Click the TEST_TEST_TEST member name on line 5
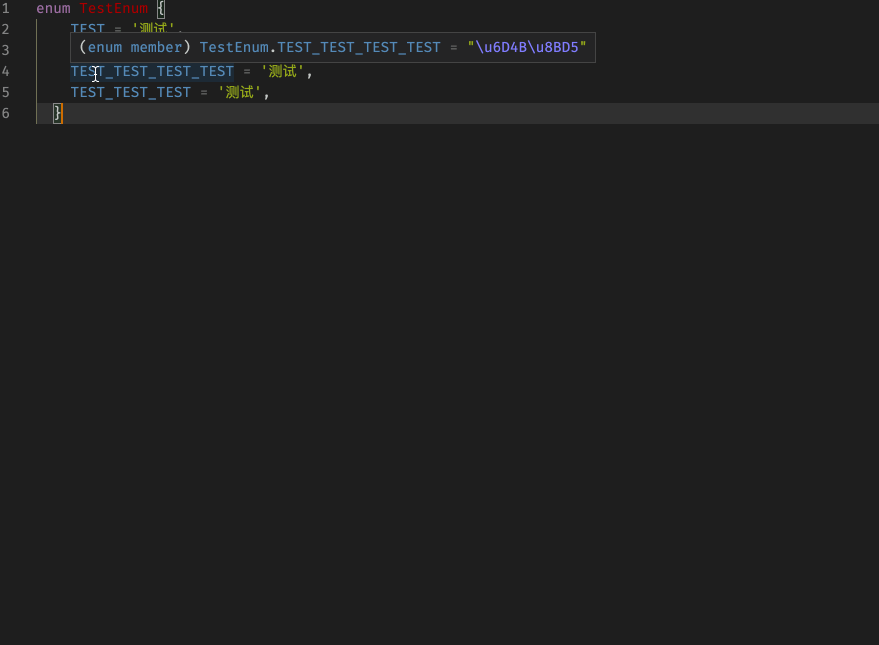879x645 pixels. (131, 92)
